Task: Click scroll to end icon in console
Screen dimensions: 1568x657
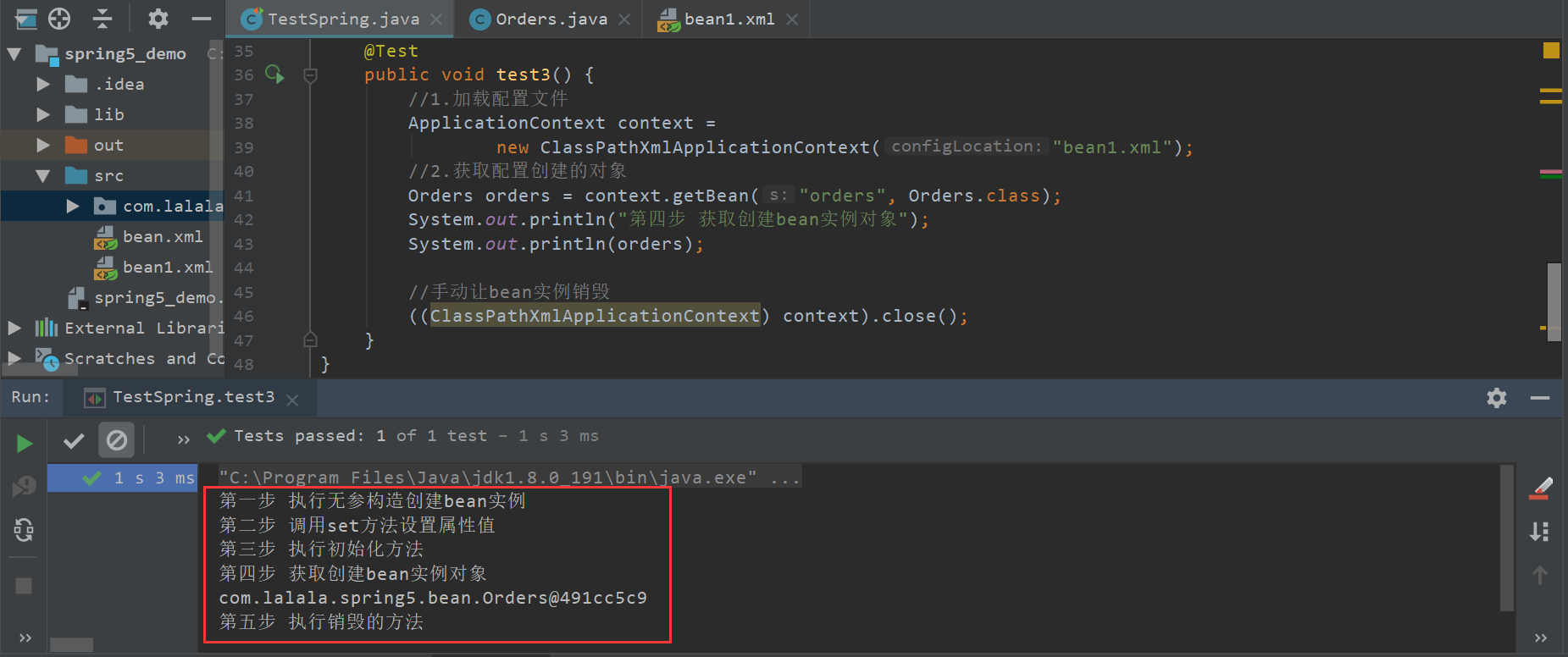Action: coord(1540,531)
